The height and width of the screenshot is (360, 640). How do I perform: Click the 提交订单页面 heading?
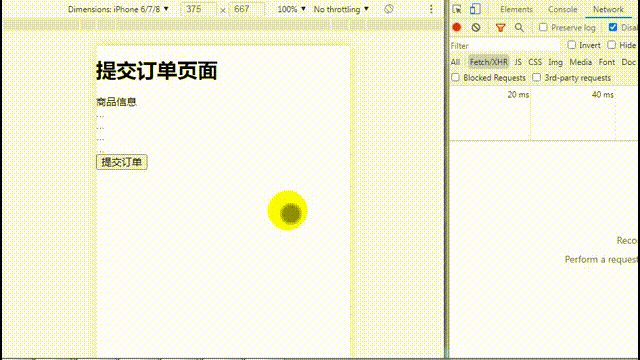157,71
